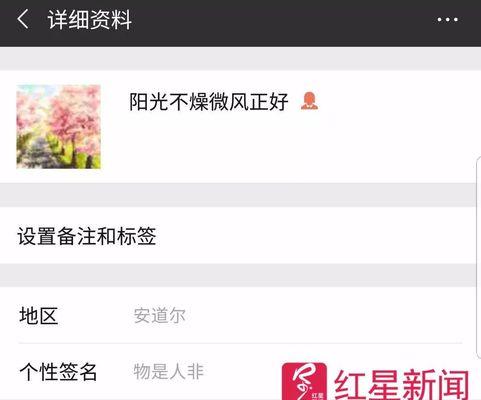The image size is (481, 400).
Task: Tap empty space in the 设置备注和标签 row
Action: (x=317, y=236)
